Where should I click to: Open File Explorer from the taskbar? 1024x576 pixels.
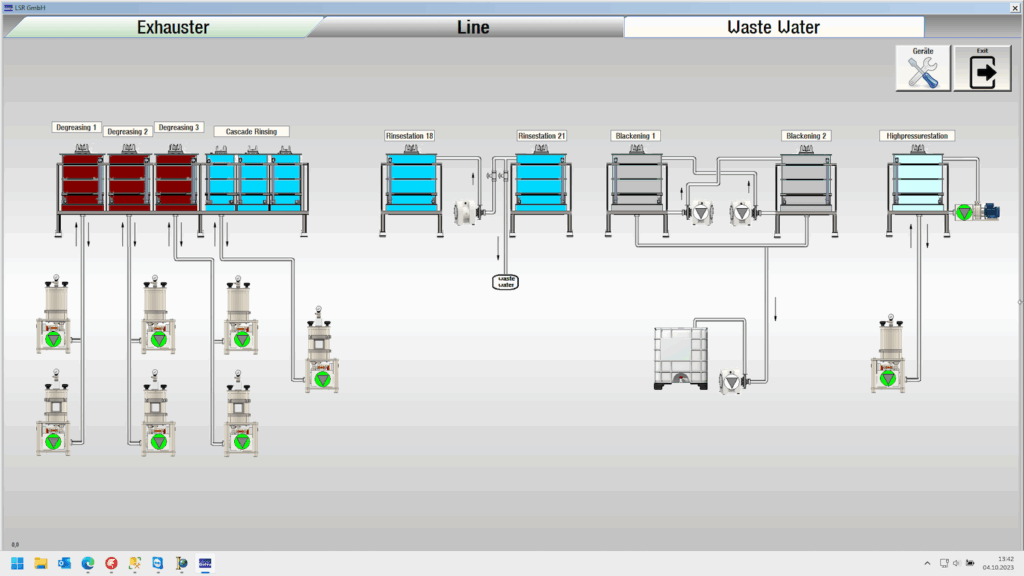click(41, 563)
